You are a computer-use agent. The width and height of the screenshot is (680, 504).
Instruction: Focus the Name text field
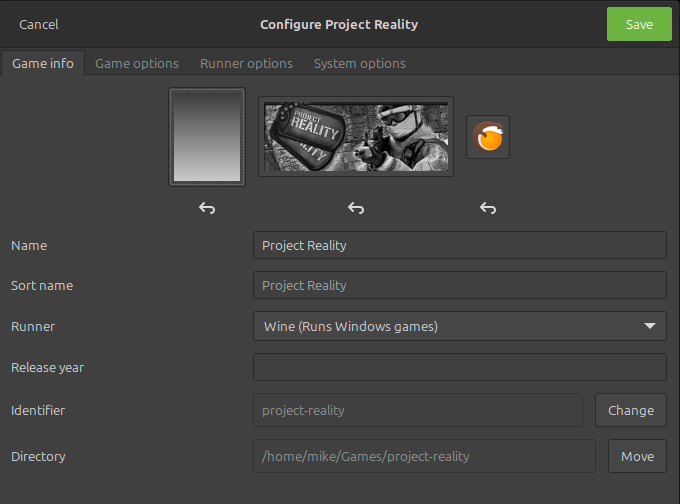click(x=459, y=245)
